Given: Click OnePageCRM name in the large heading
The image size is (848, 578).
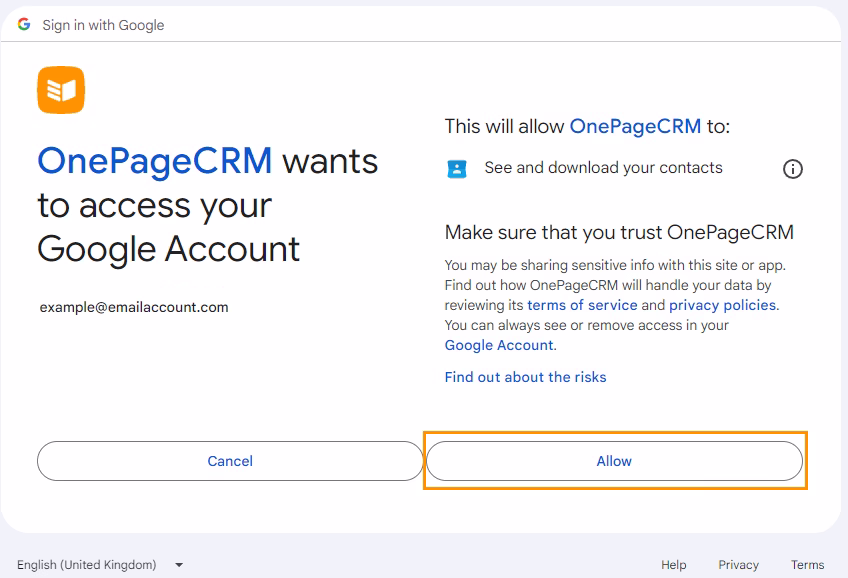Looking at the screenshot, I should click(155, 161).
